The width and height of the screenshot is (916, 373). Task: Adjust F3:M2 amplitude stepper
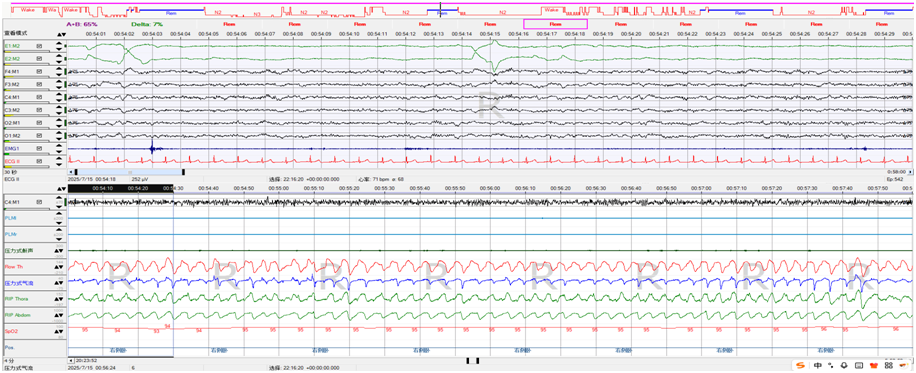(60, 84)
